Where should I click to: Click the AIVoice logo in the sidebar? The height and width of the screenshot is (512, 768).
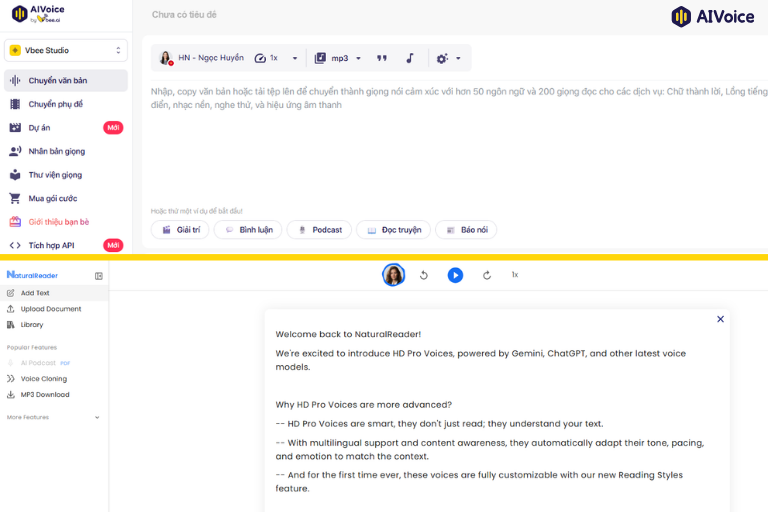pyautogui.click(x=38, y=13)
